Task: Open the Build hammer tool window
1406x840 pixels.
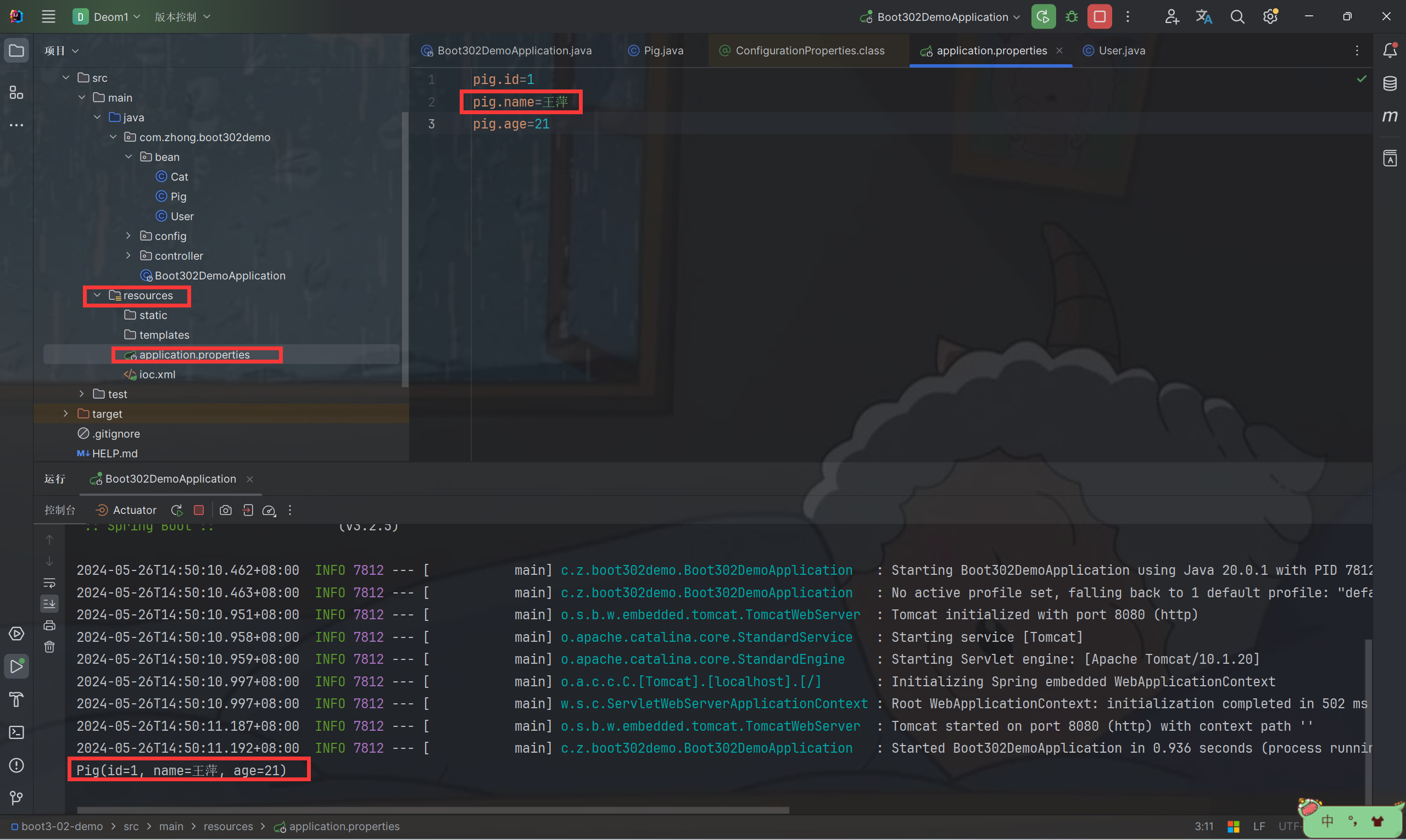Action: [x=16, y=699]
